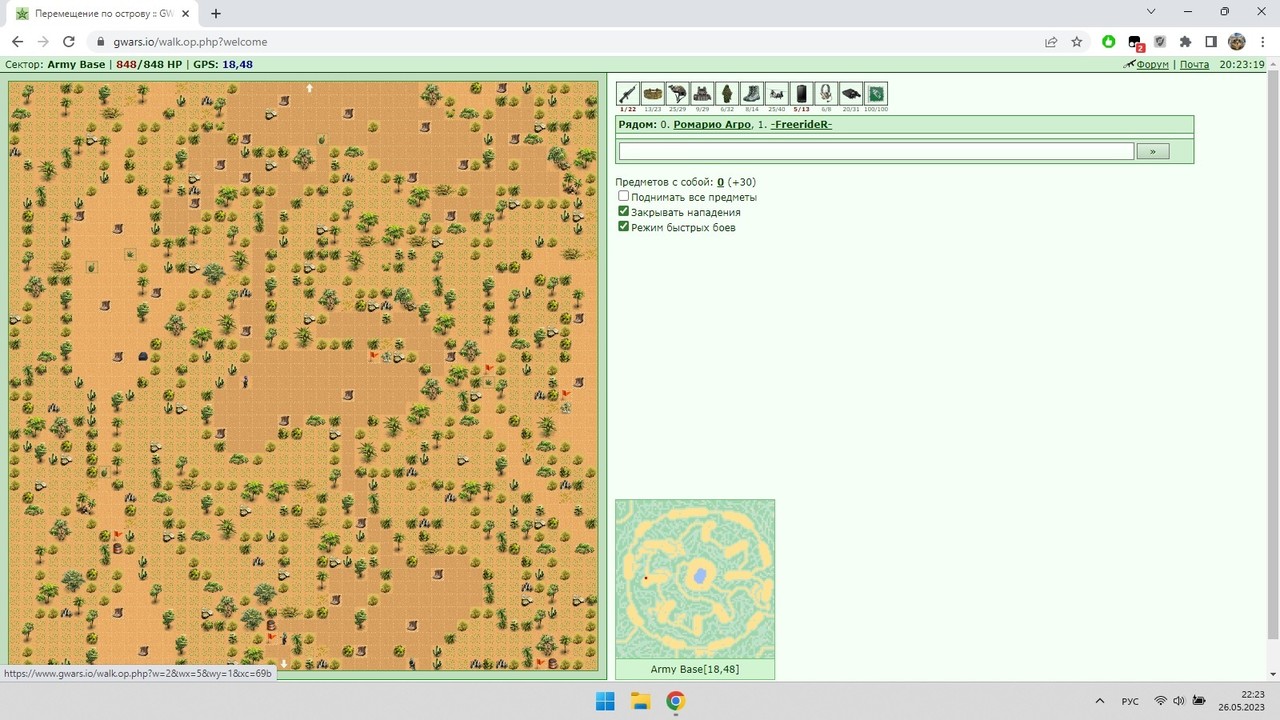Screen dimensions: 1280x720
Task: Switch the РУС input language
Action: pos(1130,701)
